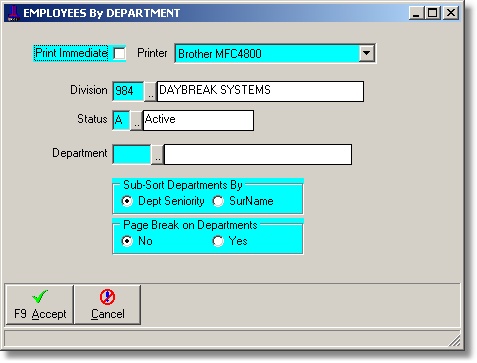
Task: Close the Employees By Department window
Action: (451, 13)
